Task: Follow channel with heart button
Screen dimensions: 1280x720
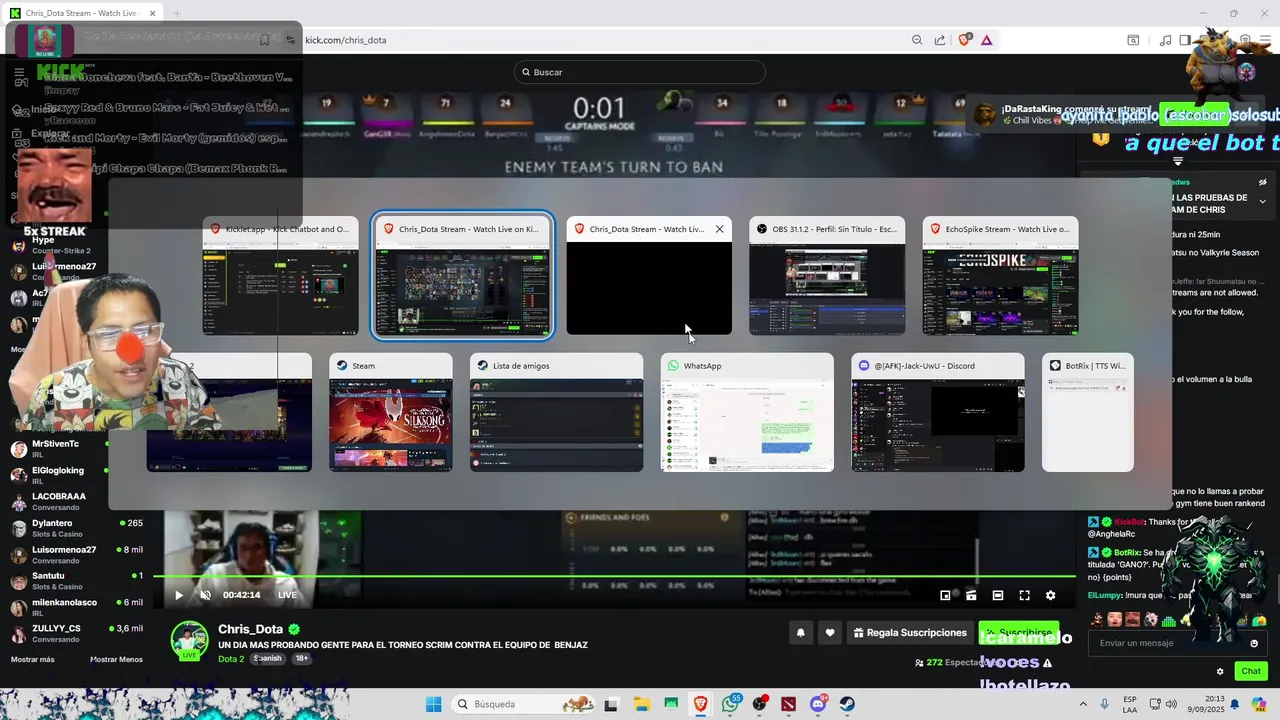Action: pos(829,633)
